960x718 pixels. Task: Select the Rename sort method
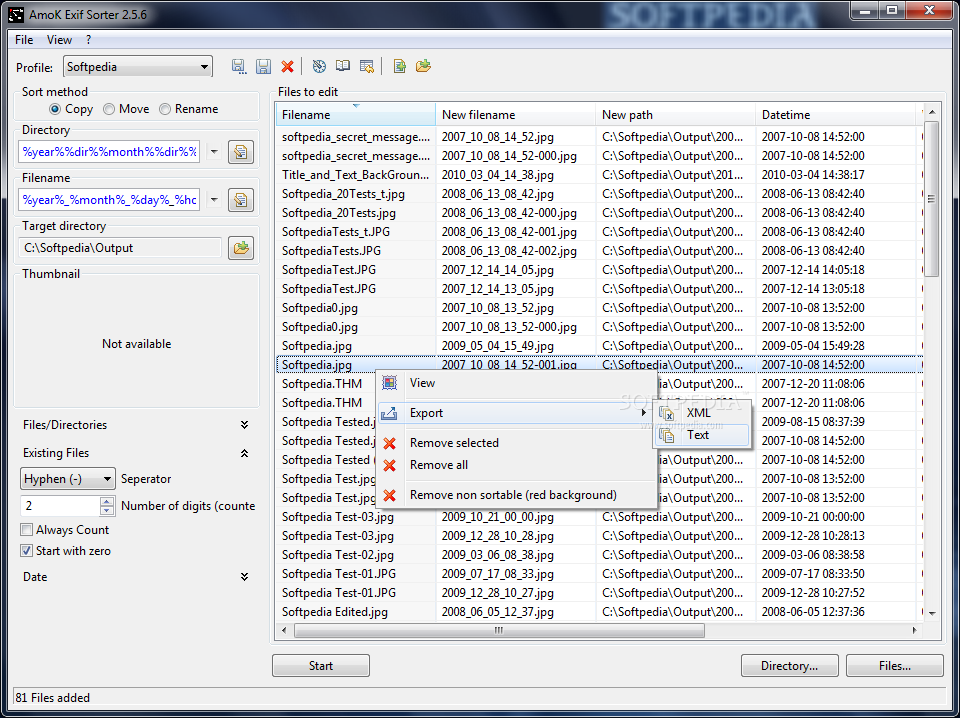tap(165, 109)
